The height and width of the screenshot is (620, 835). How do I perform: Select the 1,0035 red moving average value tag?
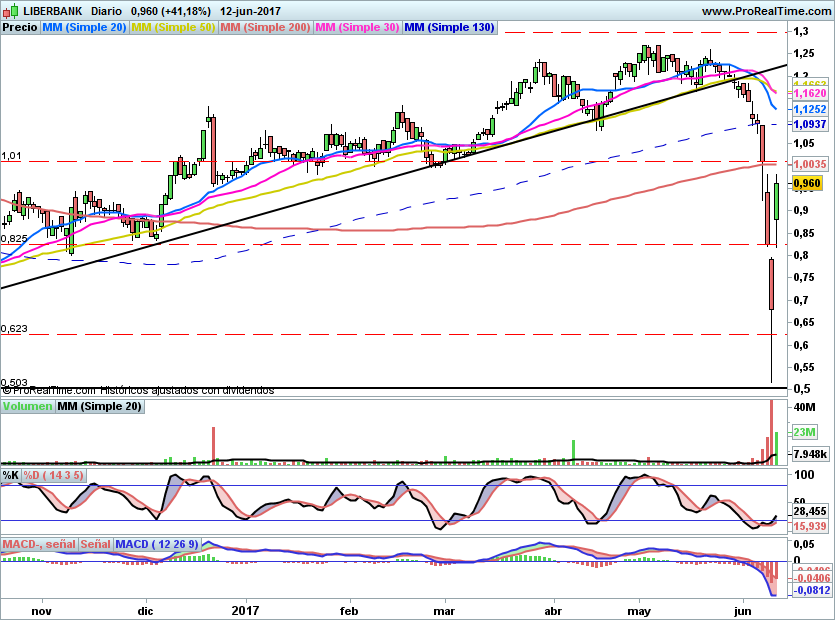point(808,163)
